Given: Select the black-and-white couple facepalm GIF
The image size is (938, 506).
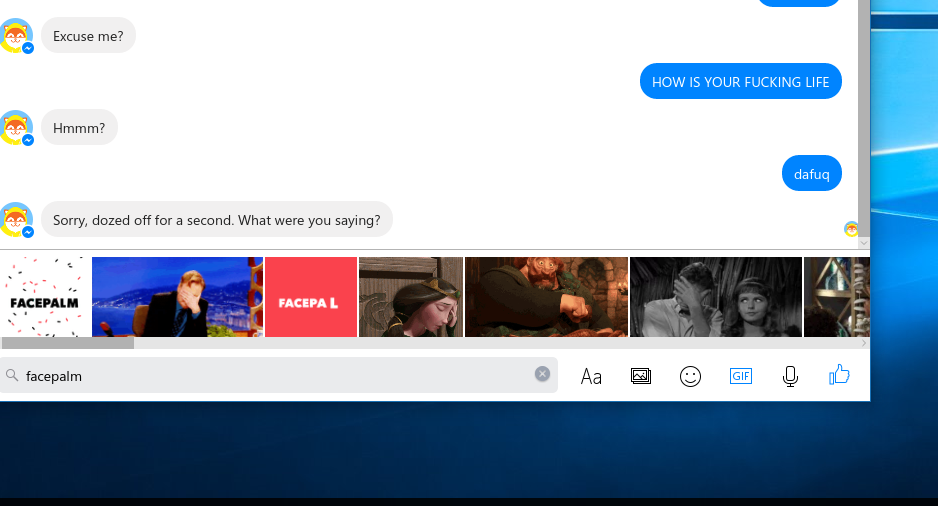Looking at the screenshot, I should [x=716, y=297].
